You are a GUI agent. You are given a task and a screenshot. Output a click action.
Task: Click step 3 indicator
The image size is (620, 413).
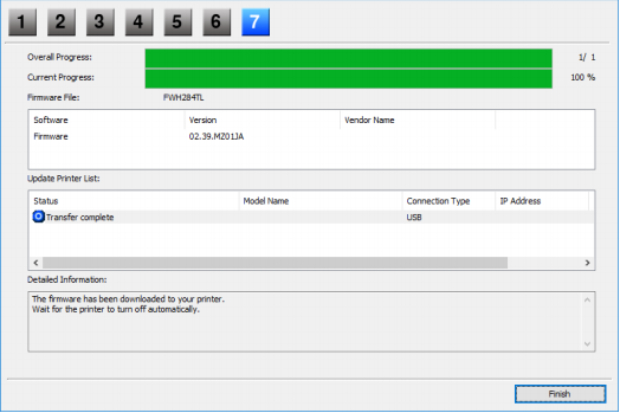pos(100,22)
